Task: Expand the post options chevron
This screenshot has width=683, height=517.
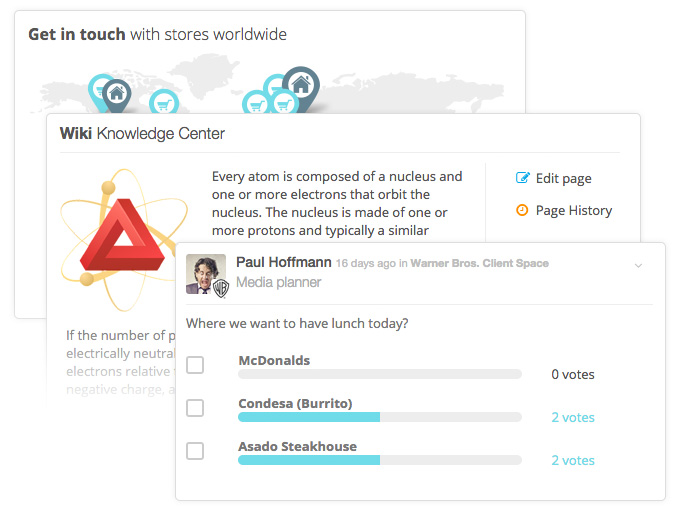Action: click(x=638, y=265)
